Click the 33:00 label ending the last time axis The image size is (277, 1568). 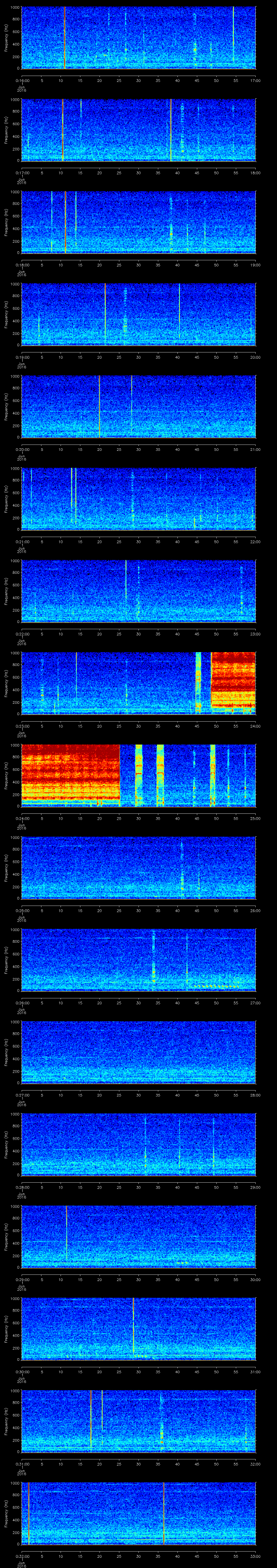[255, 1556]
